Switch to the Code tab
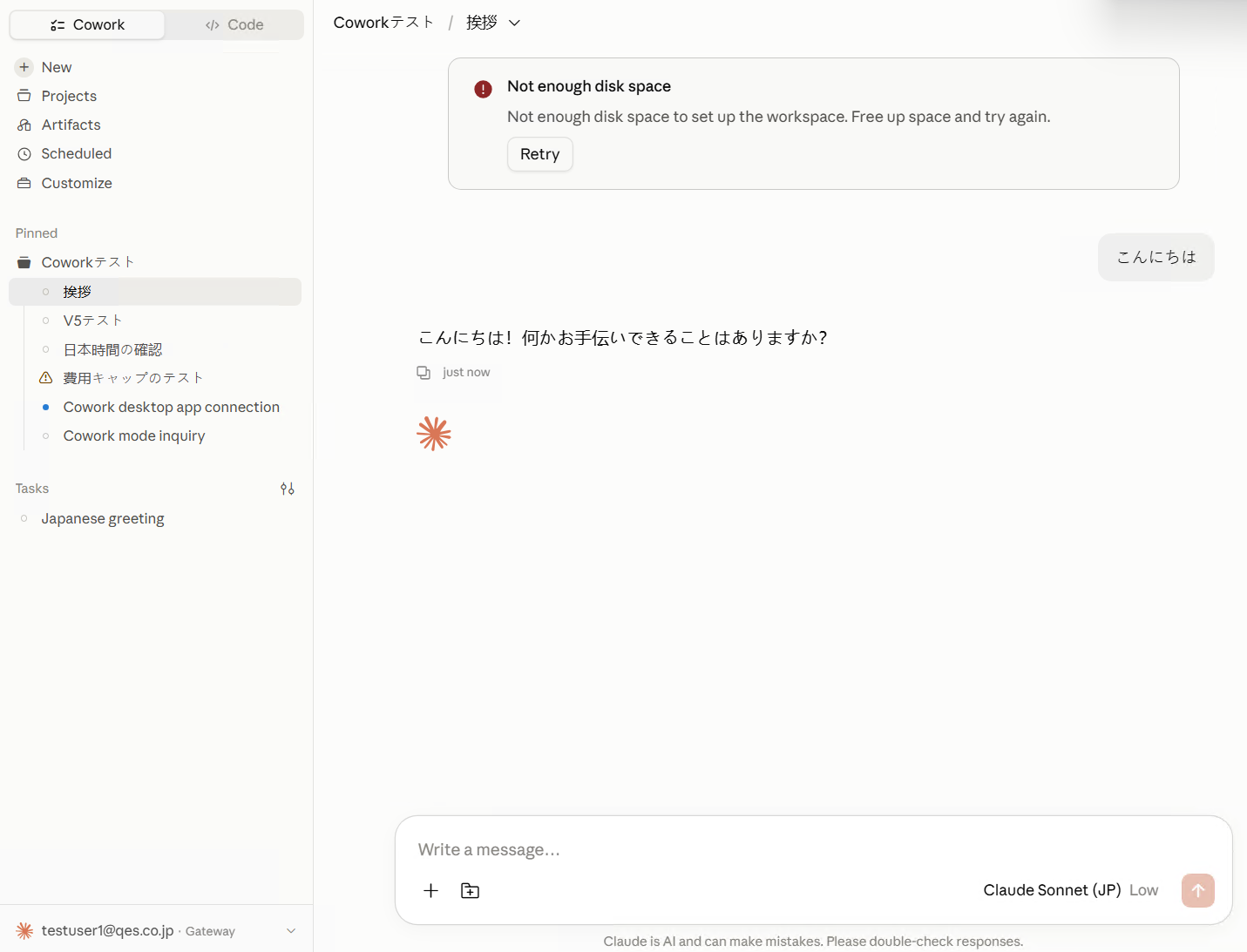The width and height of the screenshot is (1247, 952). click(234, 25)
